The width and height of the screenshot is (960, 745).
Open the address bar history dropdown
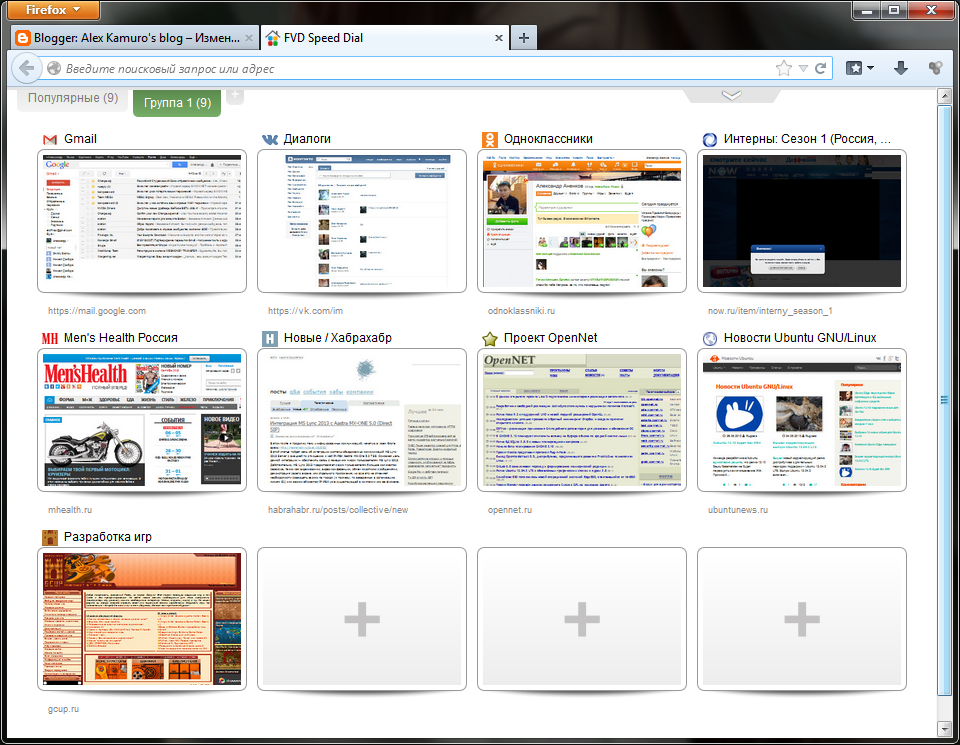click(x=803, y=69)
